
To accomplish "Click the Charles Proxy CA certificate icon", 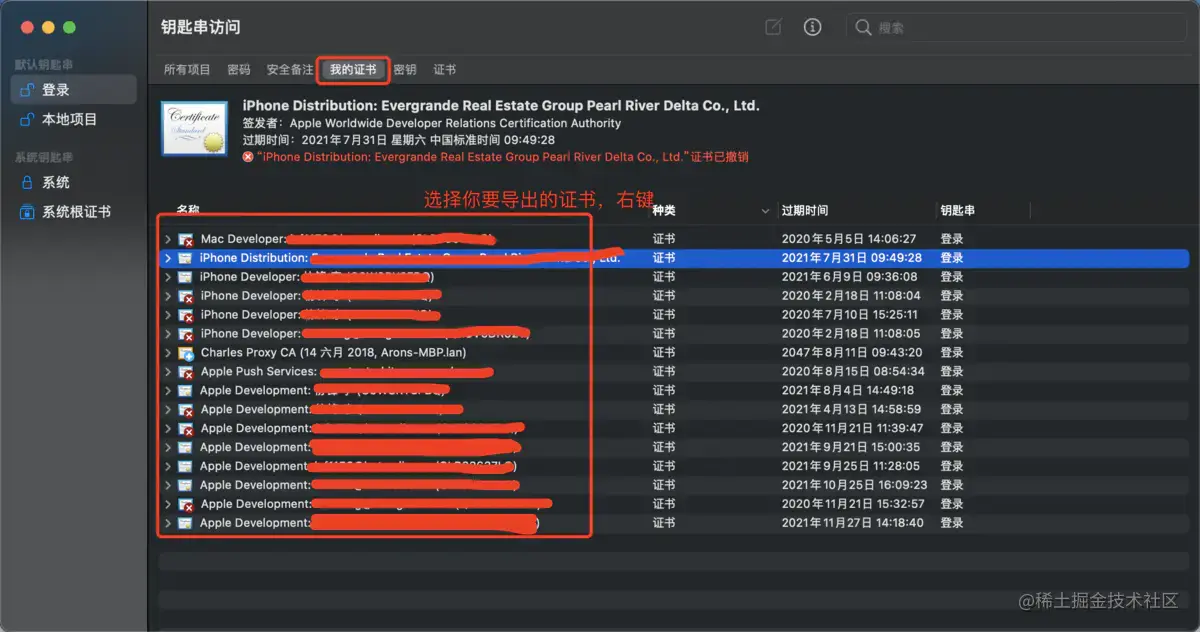I will click(185, 353).
